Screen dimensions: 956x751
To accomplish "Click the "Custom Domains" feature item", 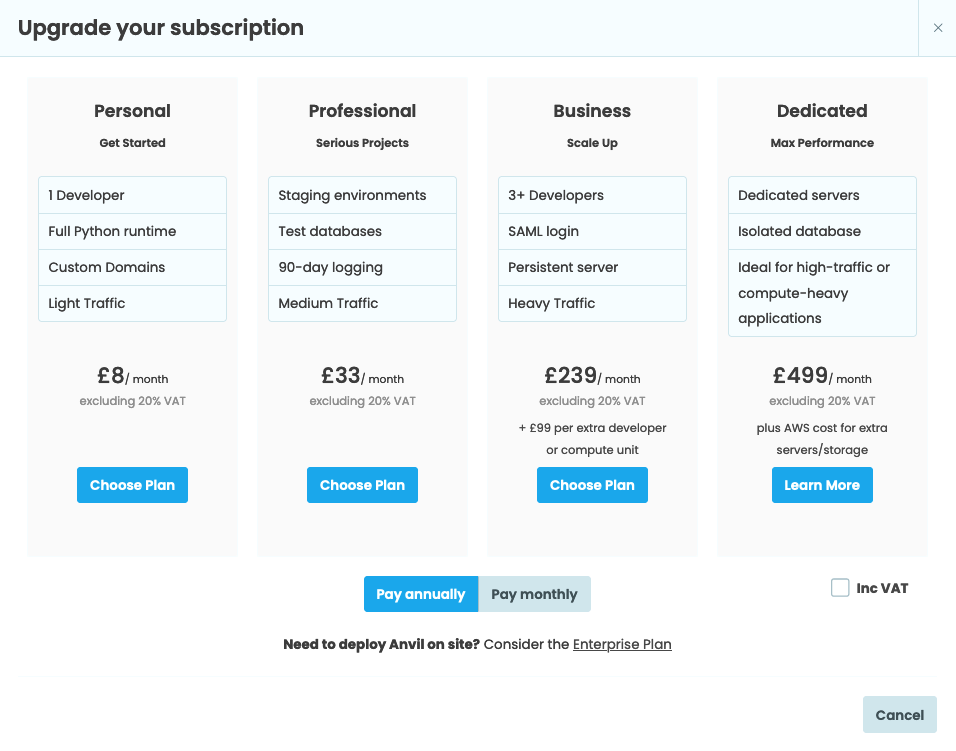I will pyautogui.click(x=132, y=267).
